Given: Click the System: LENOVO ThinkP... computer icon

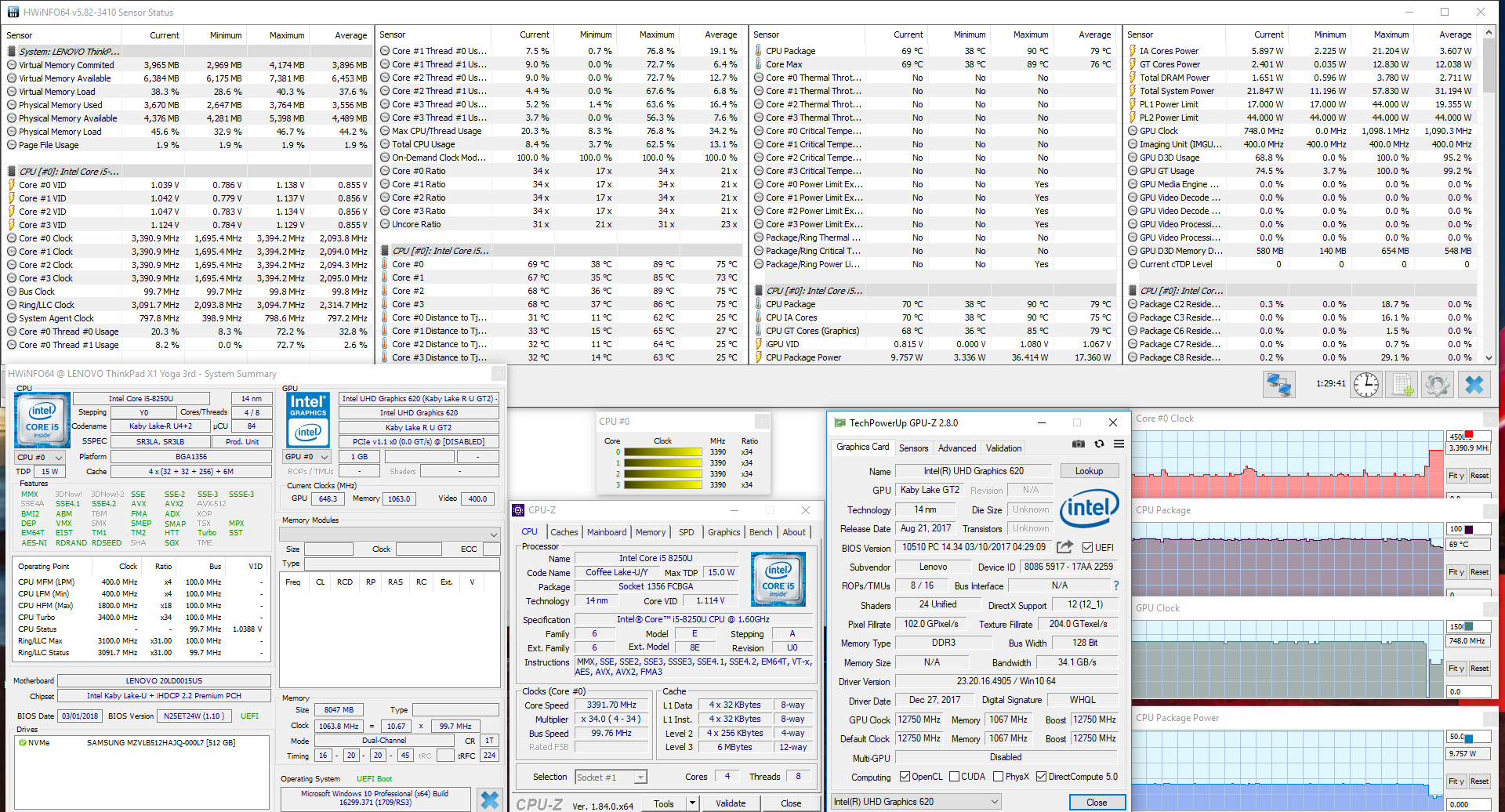Looking at the screenshot, I should pos(12,52).
